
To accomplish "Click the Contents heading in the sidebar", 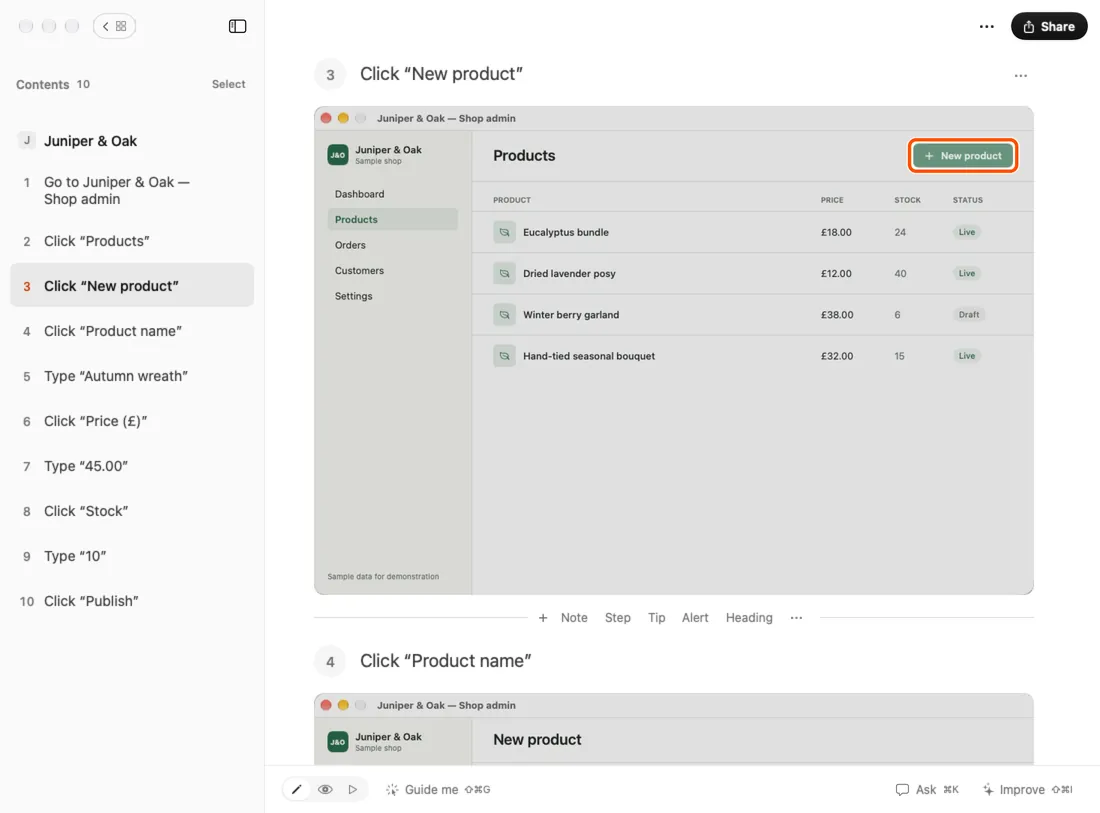I will [43, 84].
